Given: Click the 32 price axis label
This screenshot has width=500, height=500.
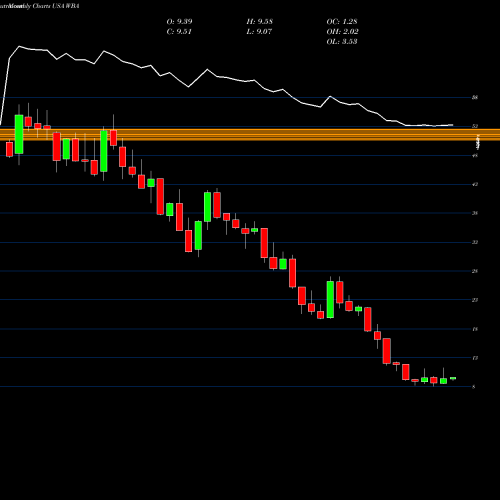Looking at the screenshot, I should click(475, 242).
